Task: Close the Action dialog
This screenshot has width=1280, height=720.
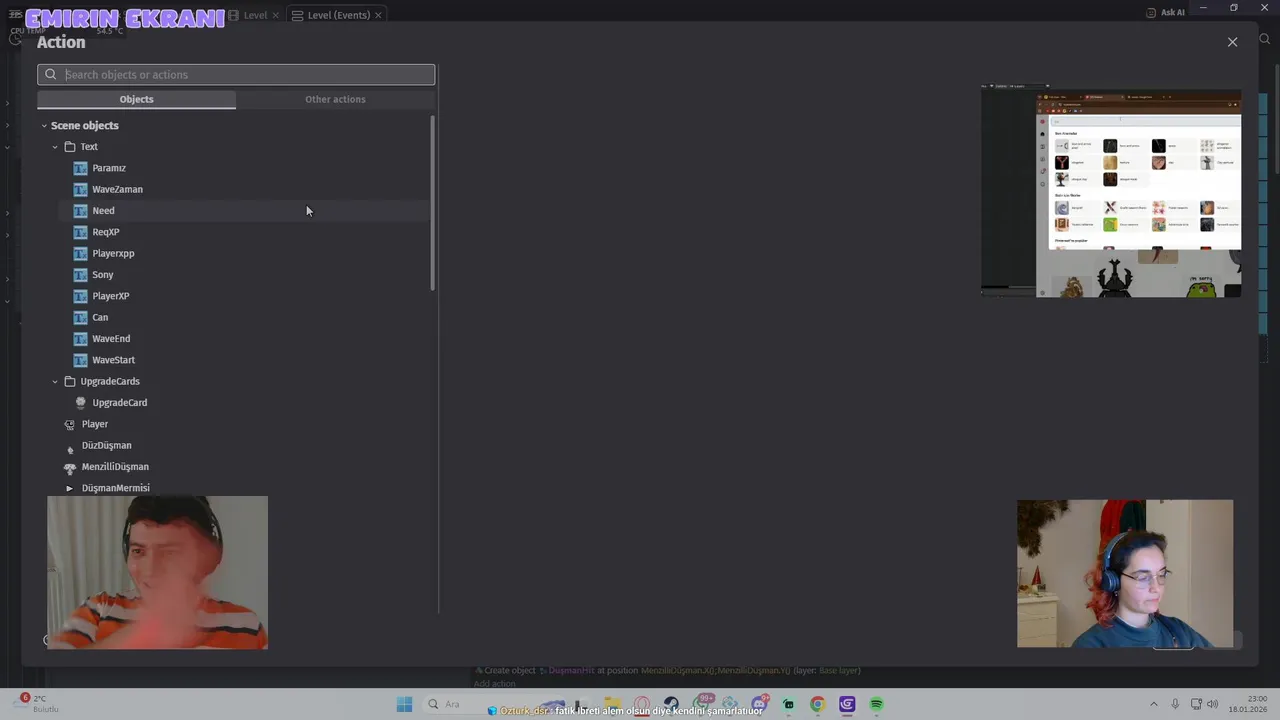Action: coord(1232,42)
